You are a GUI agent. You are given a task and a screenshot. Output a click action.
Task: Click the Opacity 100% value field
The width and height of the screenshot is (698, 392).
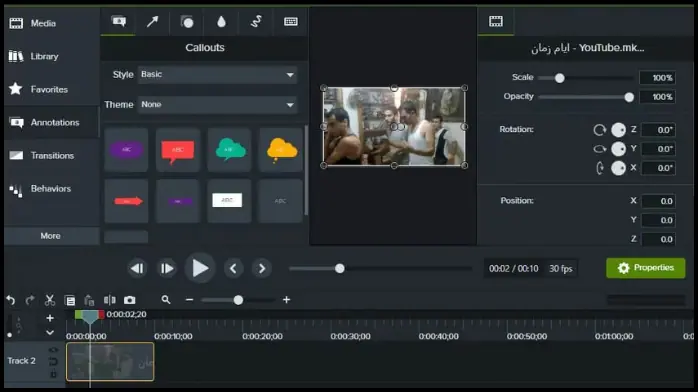click(x=657, y=97)
